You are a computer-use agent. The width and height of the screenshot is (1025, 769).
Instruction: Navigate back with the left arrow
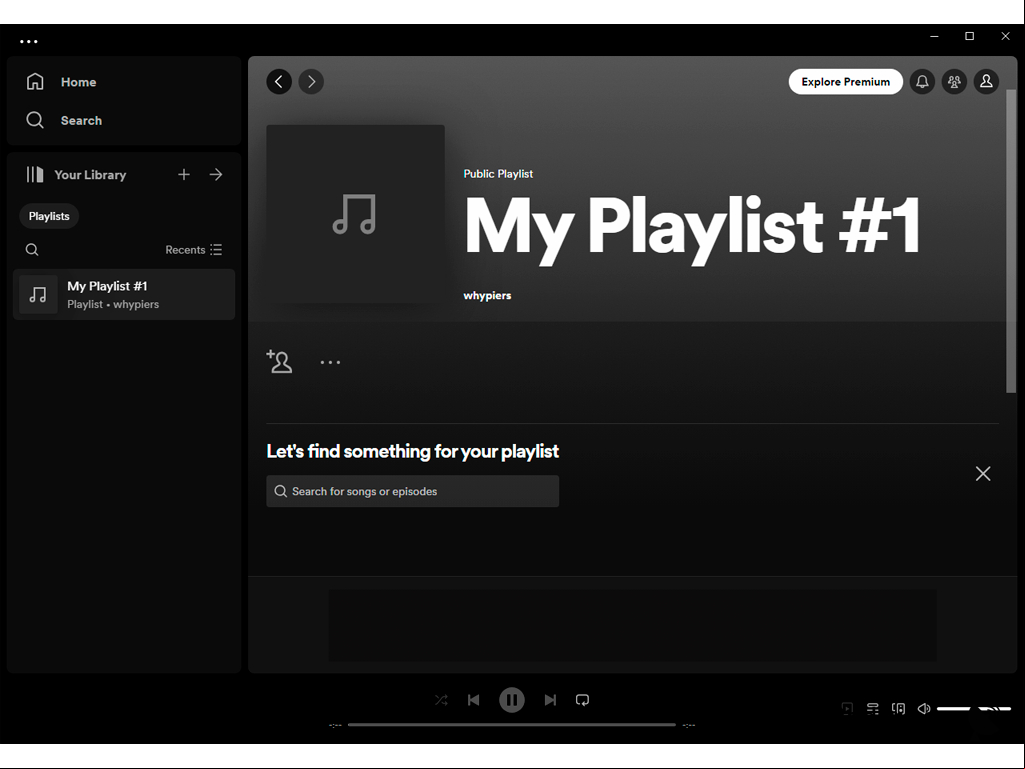279,82
